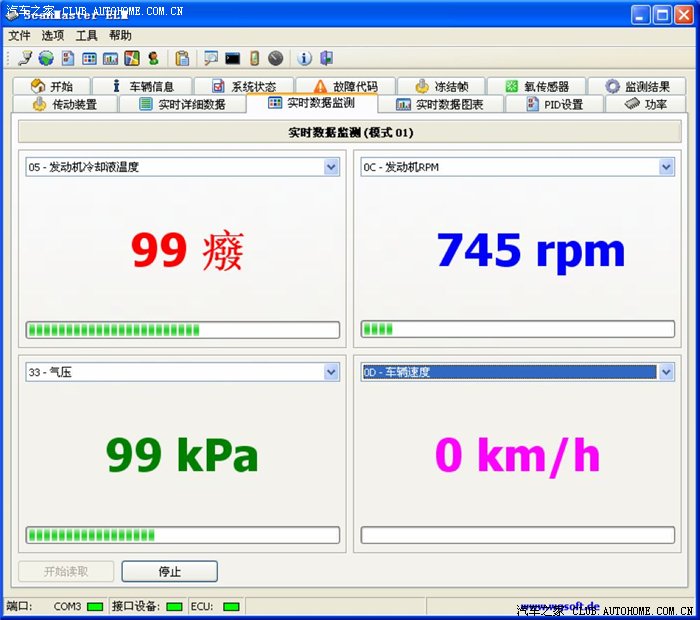Open the black terminal console icon
700x620 pixels.
click(x=232, y=59)
